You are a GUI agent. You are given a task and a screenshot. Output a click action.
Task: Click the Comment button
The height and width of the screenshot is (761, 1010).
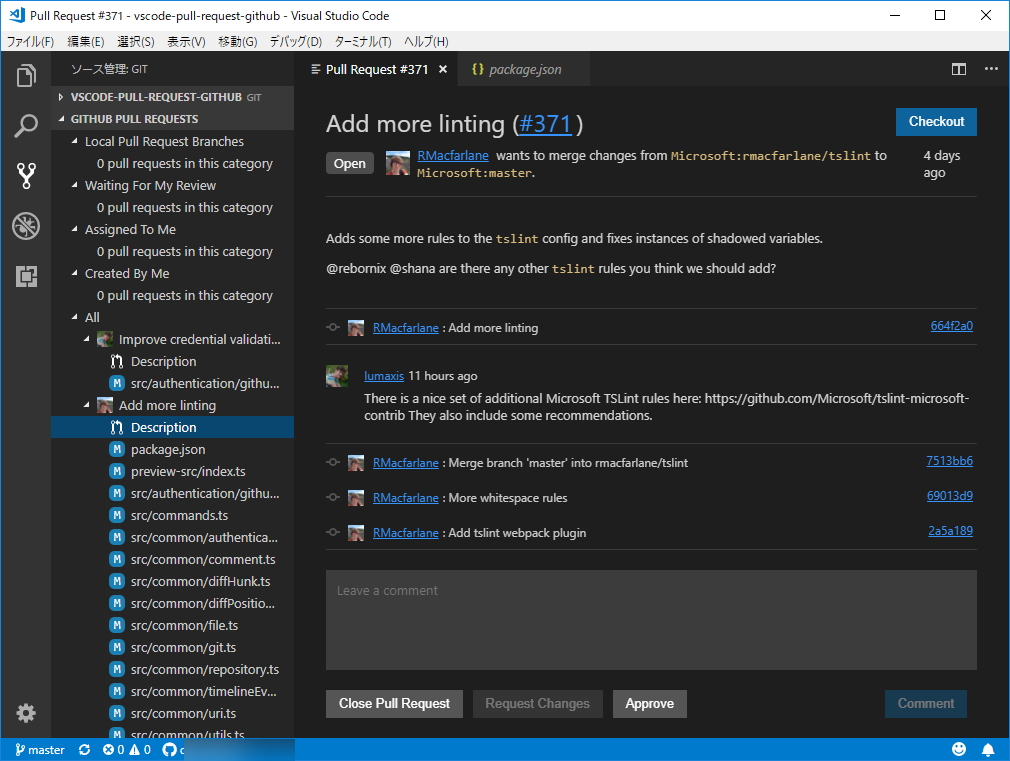926,704
